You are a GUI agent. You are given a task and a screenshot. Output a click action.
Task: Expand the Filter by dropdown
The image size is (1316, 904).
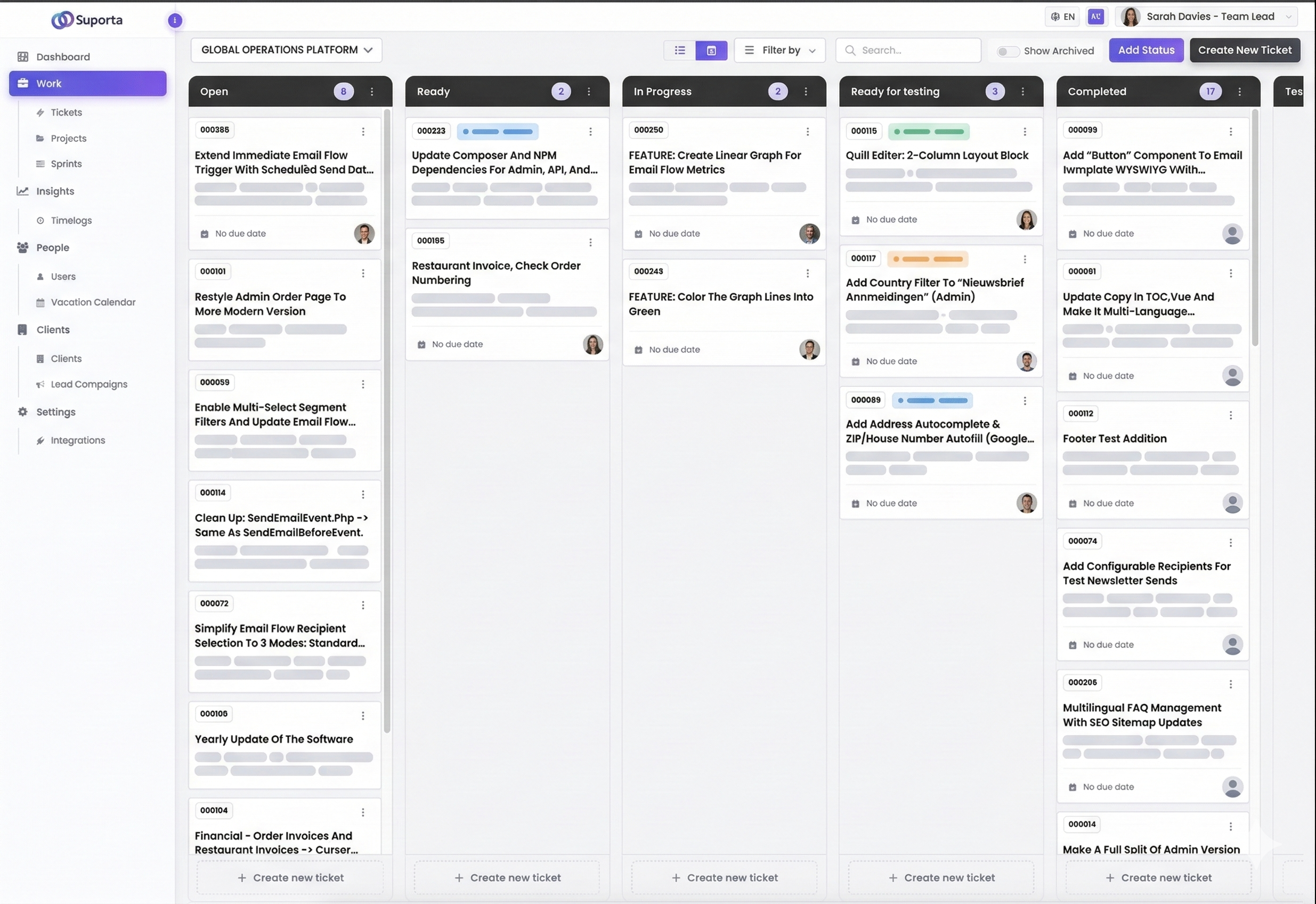pos(780,51)
